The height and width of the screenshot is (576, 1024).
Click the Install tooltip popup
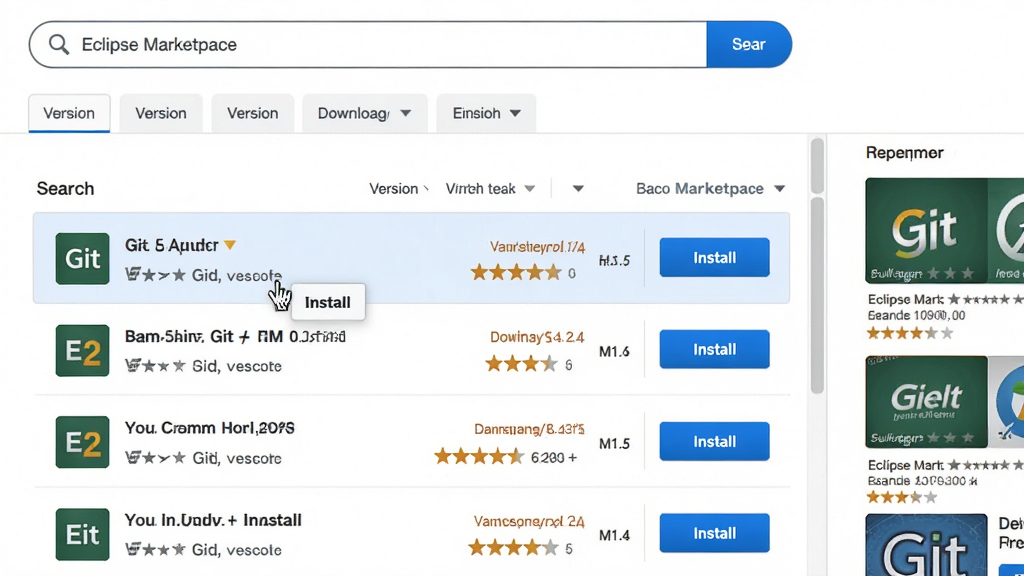tap(328, 302)
